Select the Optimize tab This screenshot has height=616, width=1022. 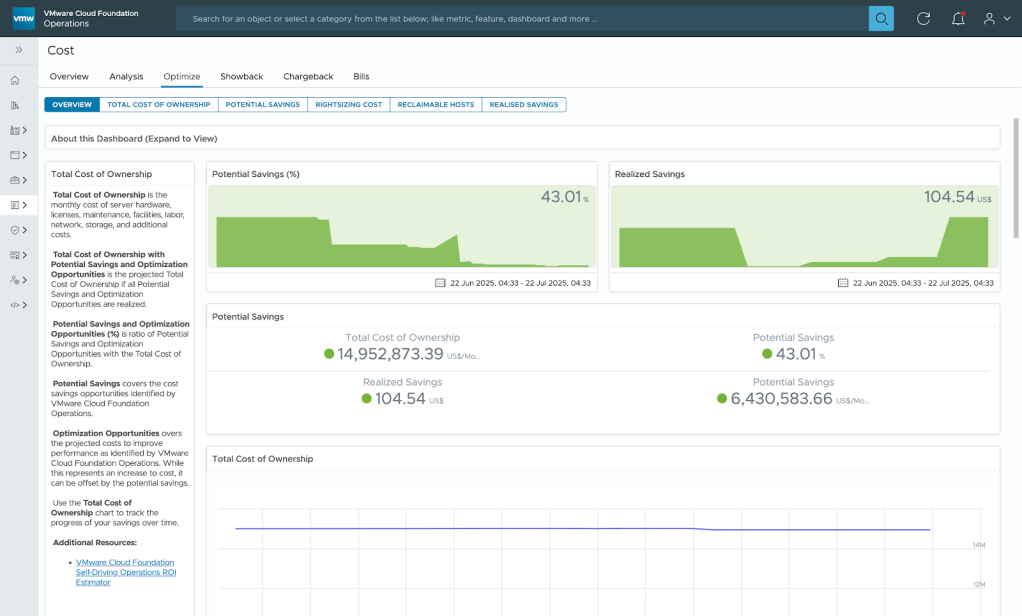[182, 76]
